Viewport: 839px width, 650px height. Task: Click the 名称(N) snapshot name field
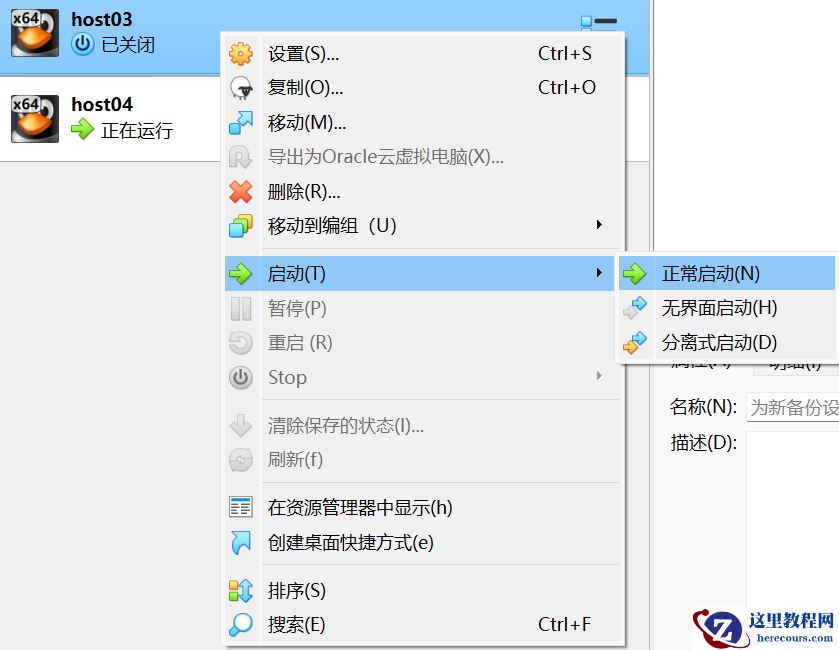[x=792, y=408]
